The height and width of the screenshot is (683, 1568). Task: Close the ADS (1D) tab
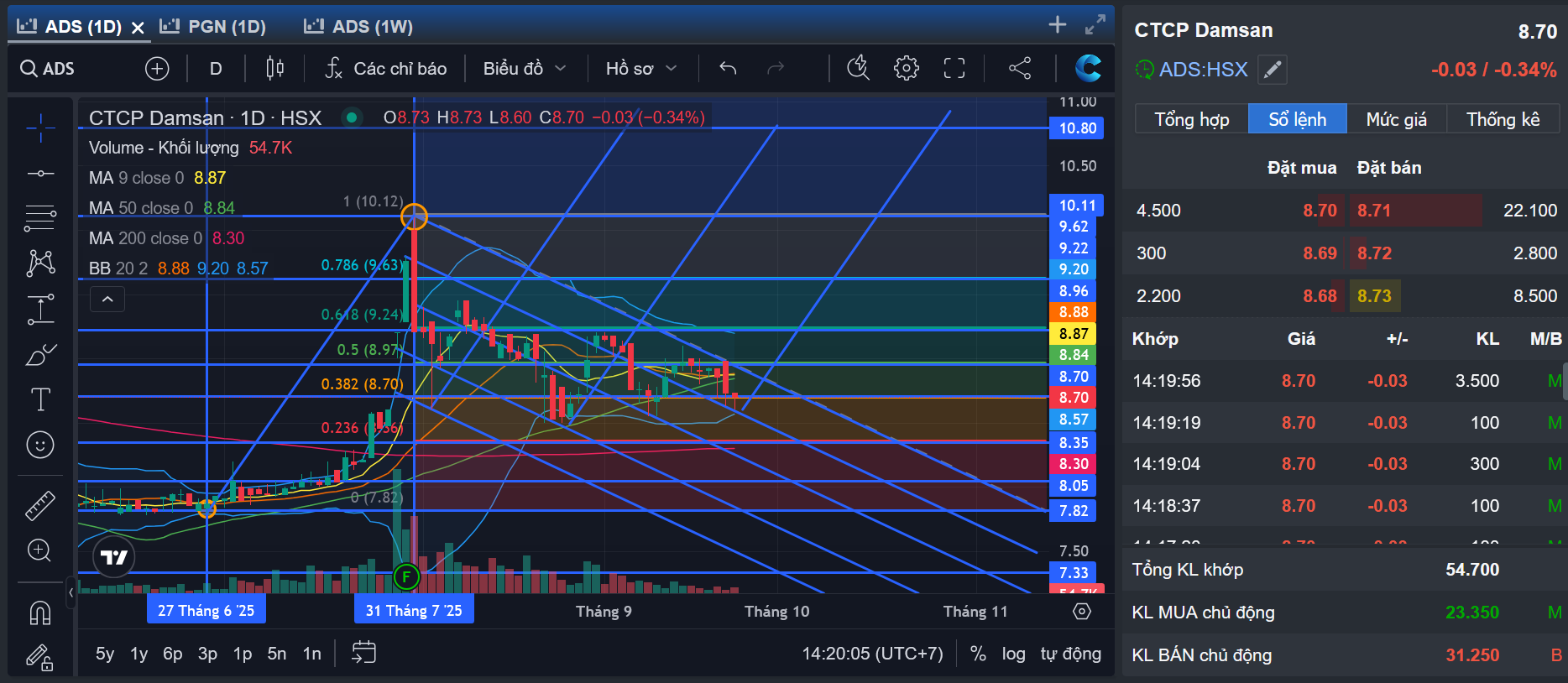point(139,28)
